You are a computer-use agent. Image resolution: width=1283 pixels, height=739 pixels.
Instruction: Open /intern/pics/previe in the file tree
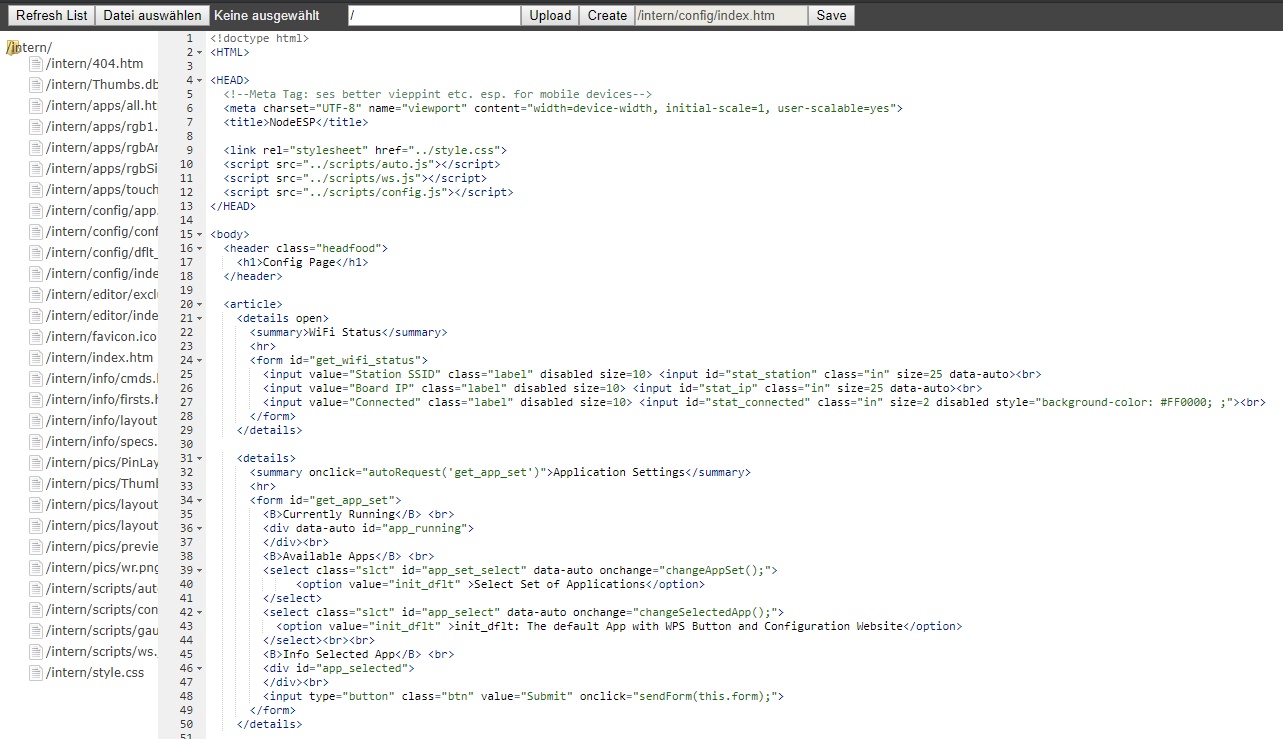(102, 547)
